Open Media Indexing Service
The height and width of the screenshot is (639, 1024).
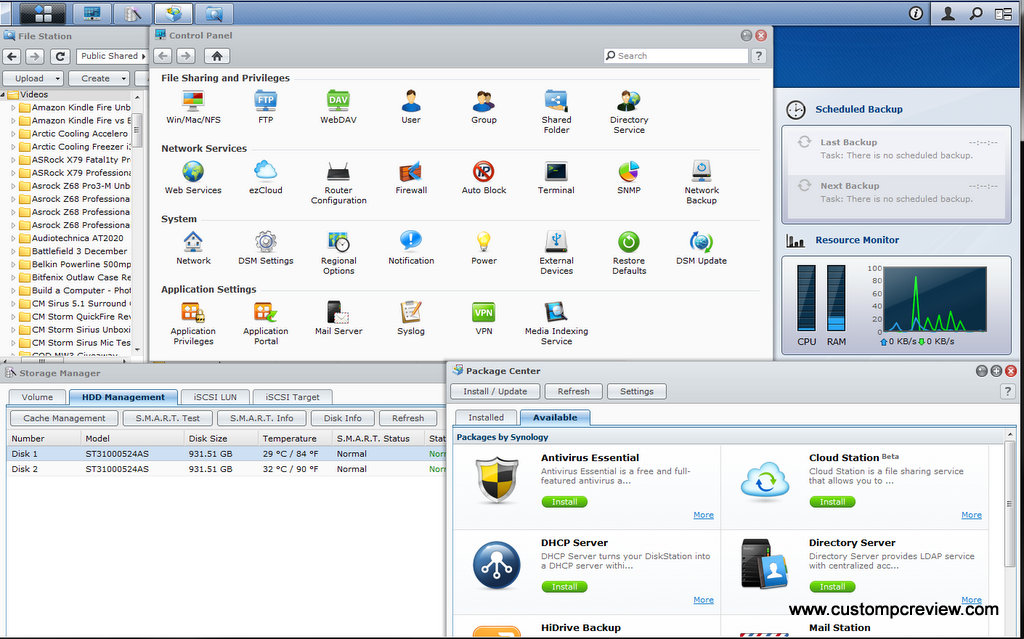[x=556, y=323]
